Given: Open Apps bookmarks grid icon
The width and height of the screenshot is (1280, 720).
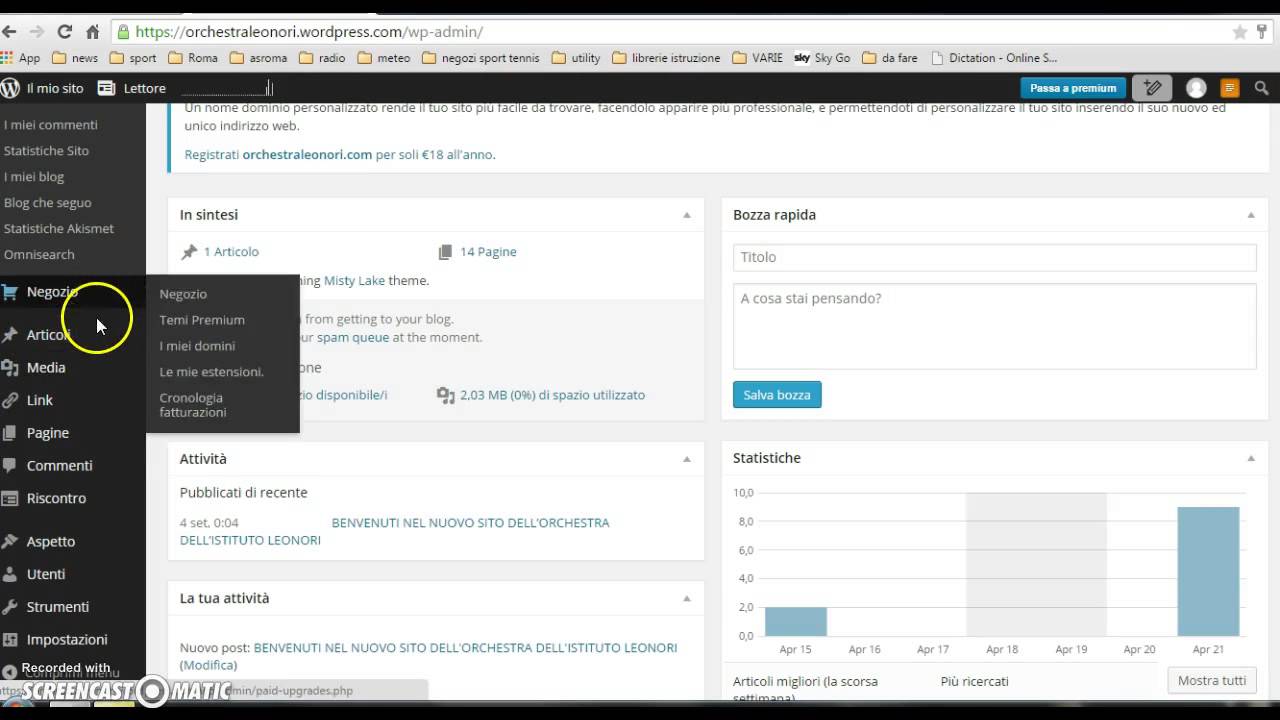Looking at the screenshot, I should [8, 58].
